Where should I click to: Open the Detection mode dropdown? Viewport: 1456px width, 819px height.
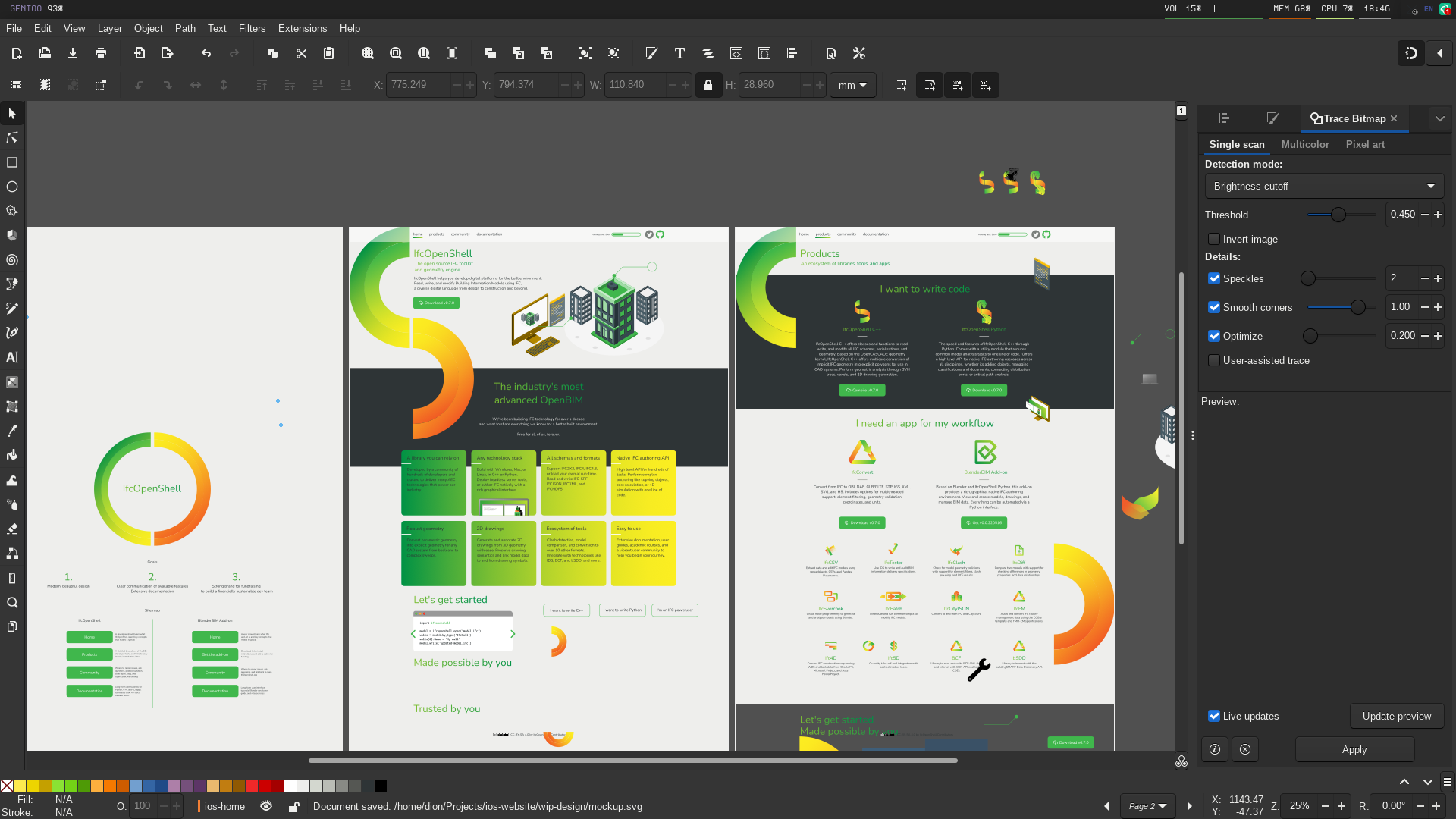pyautogui.click(x=1324, y=186)
